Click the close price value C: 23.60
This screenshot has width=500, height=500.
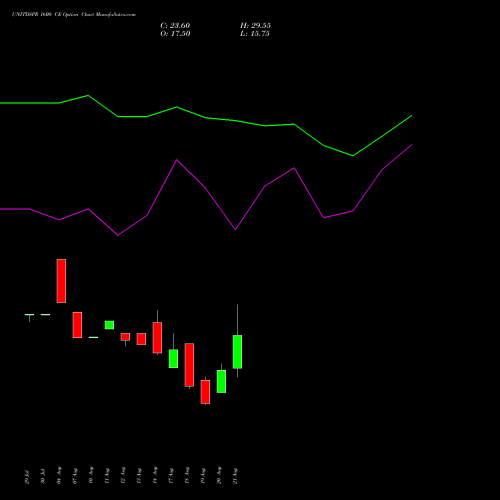pos(175,26)
